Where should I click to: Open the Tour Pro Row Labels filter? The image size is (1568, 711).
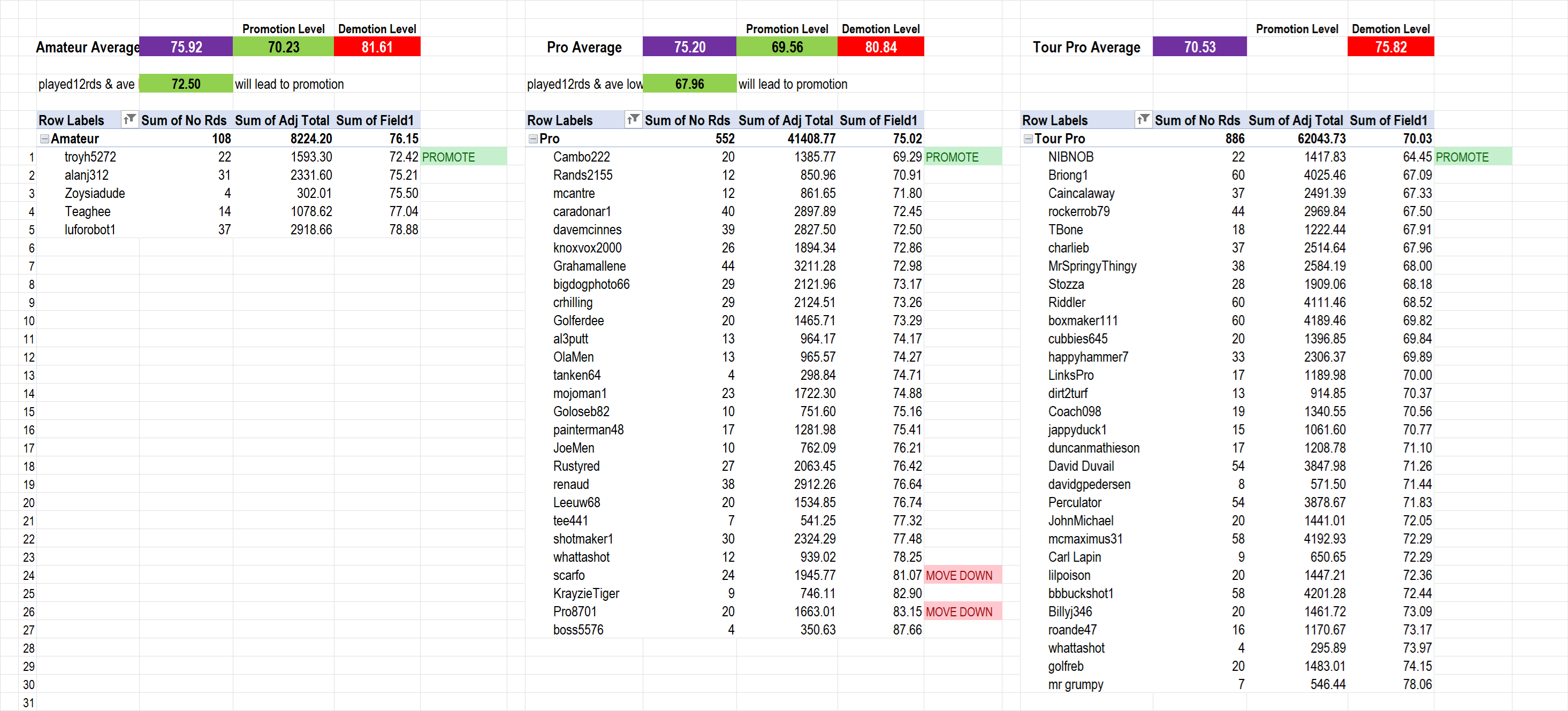click(1143, 119)
